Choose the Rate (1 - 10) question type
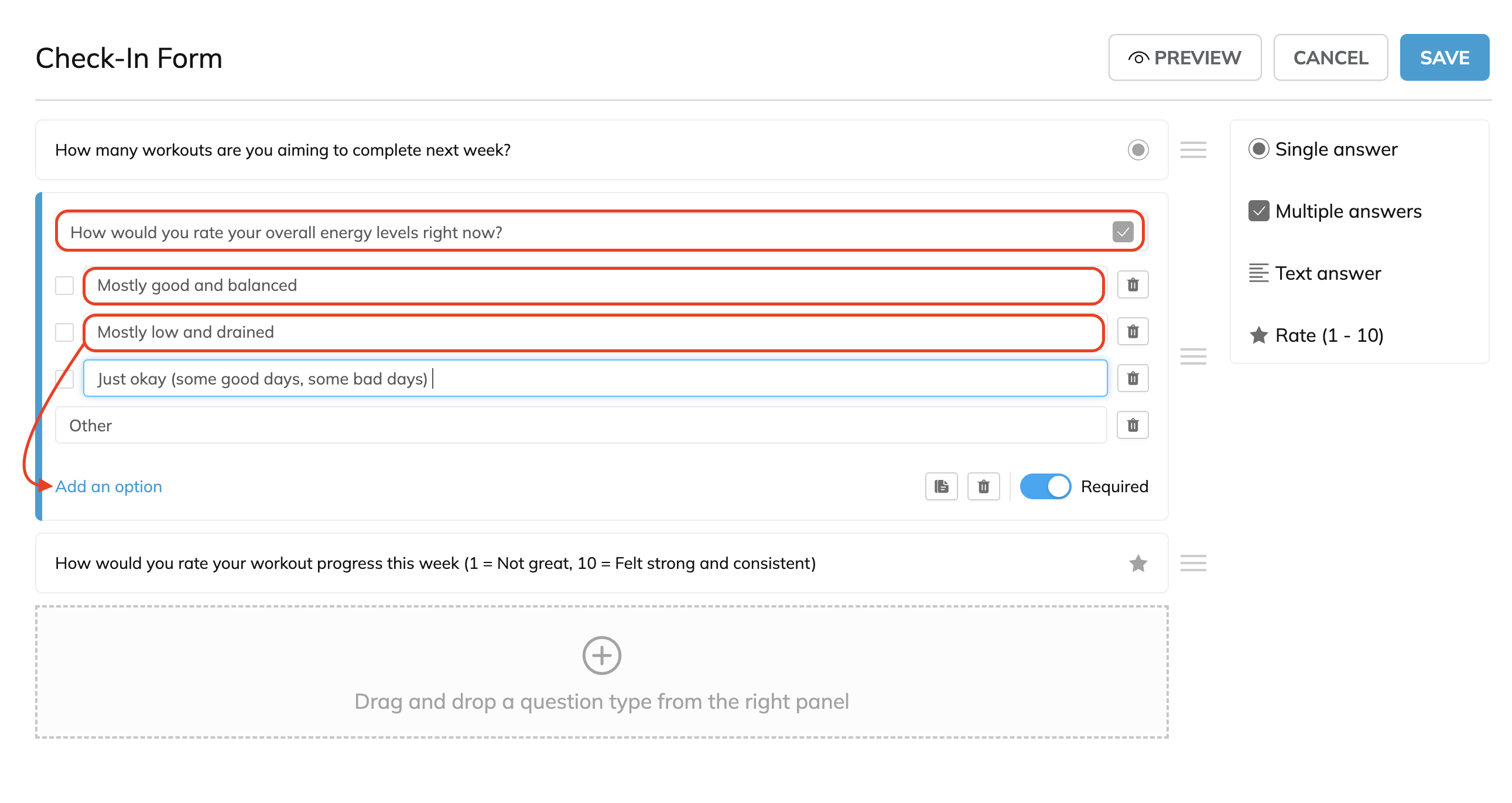The image size is (1512, 803). (x=1316, y=335)
